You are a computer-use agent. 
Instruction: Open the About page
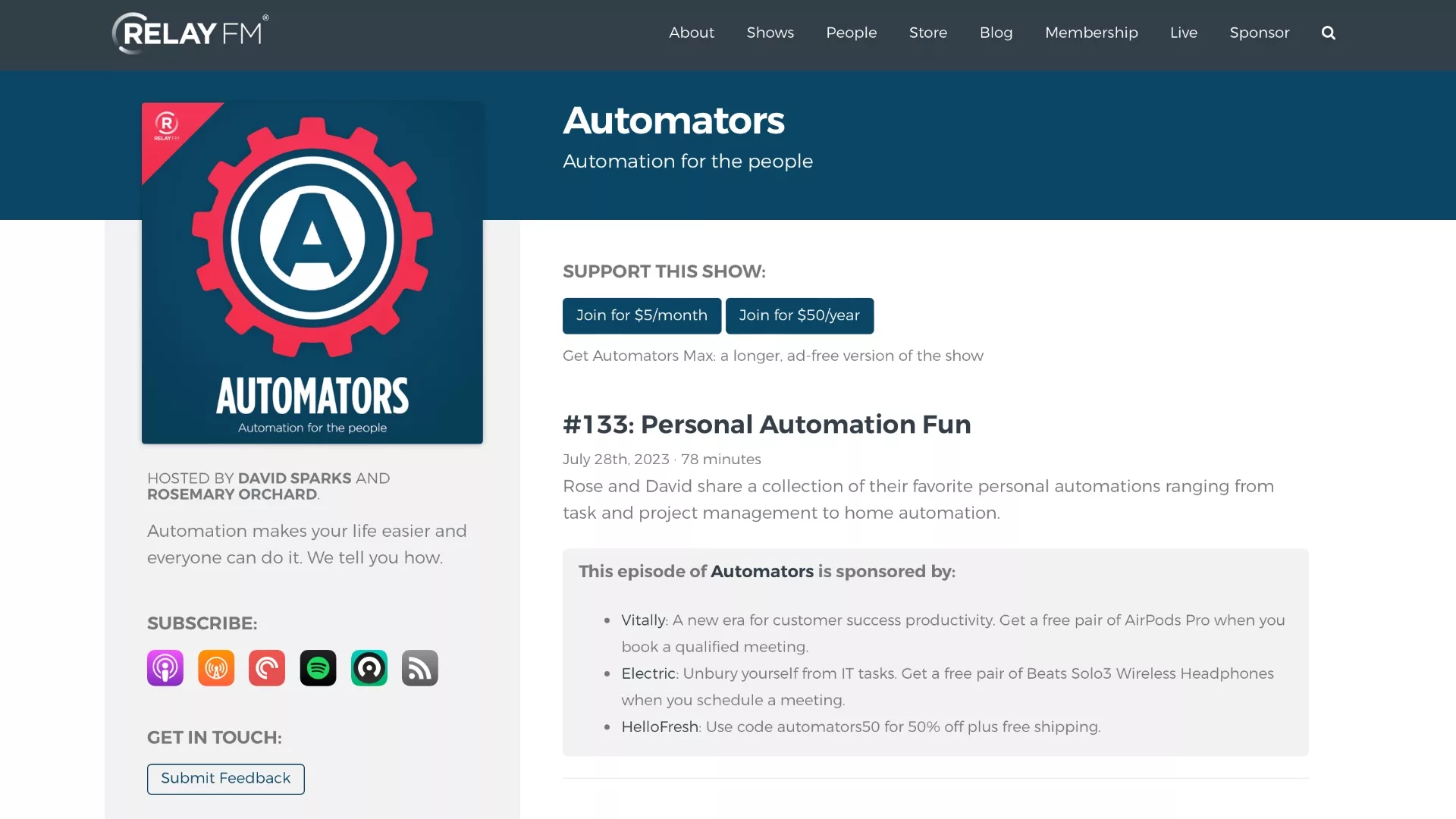692,33
